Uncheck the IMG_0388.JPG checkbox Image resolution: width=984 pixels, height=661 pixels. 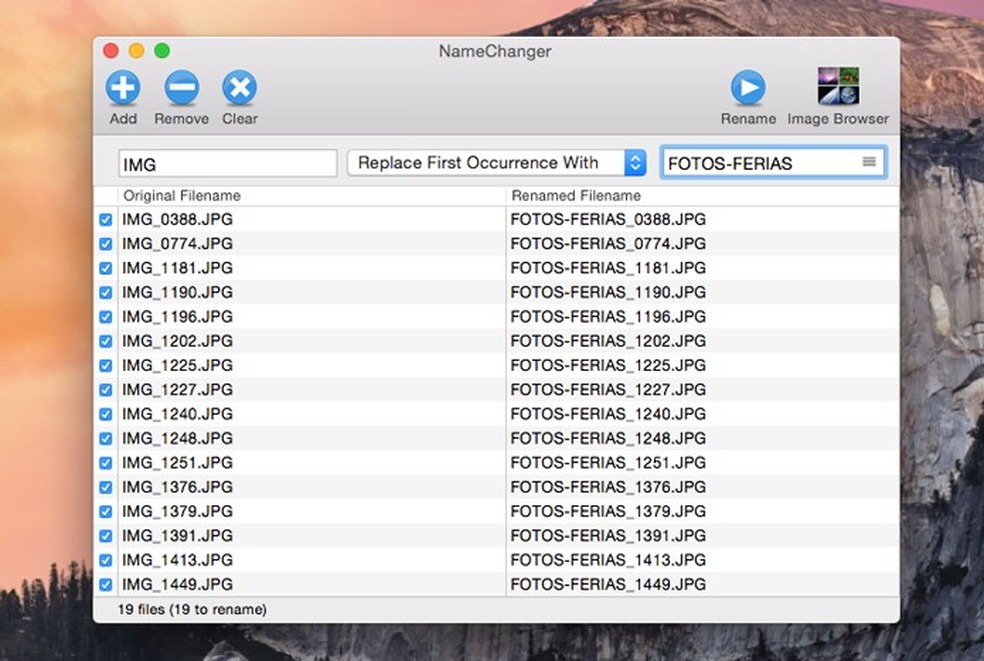point(106,219)
